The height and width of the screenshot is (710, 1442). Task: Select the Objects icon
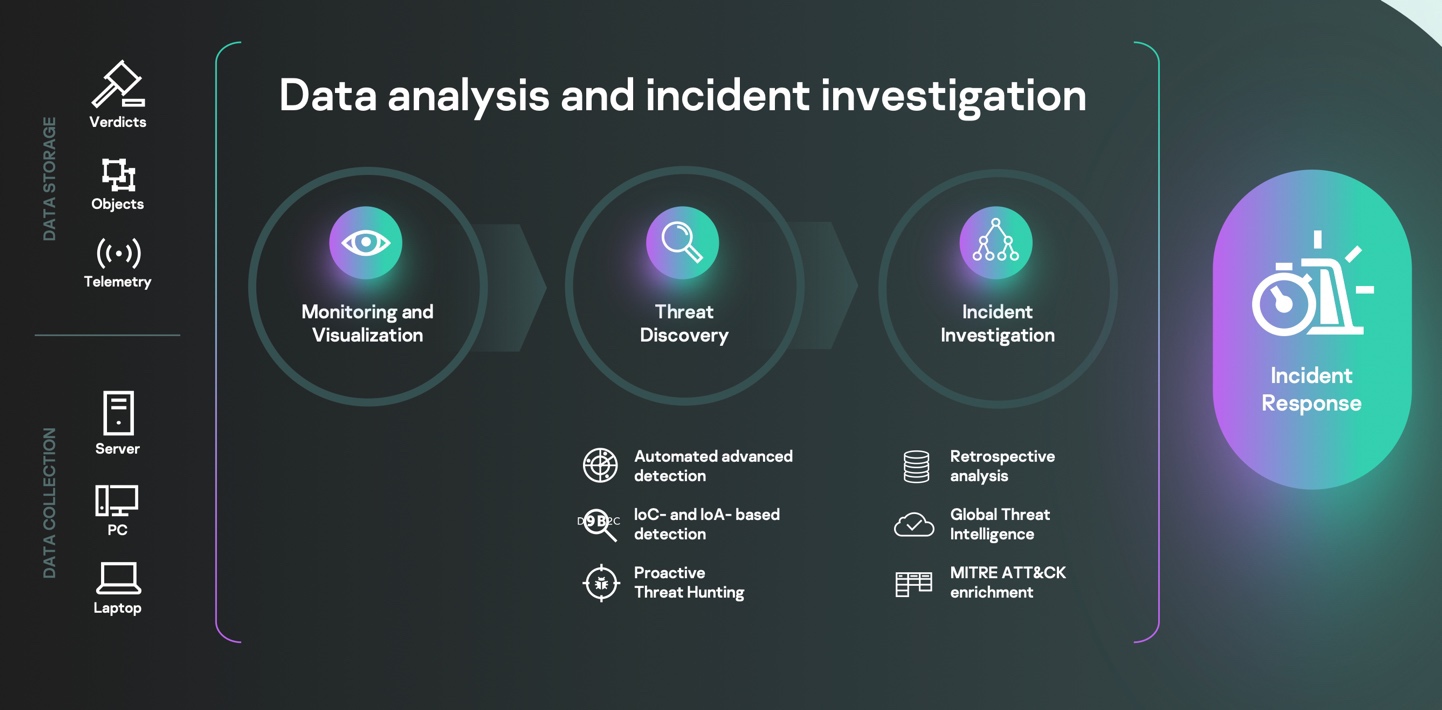[x=118, y=174]
